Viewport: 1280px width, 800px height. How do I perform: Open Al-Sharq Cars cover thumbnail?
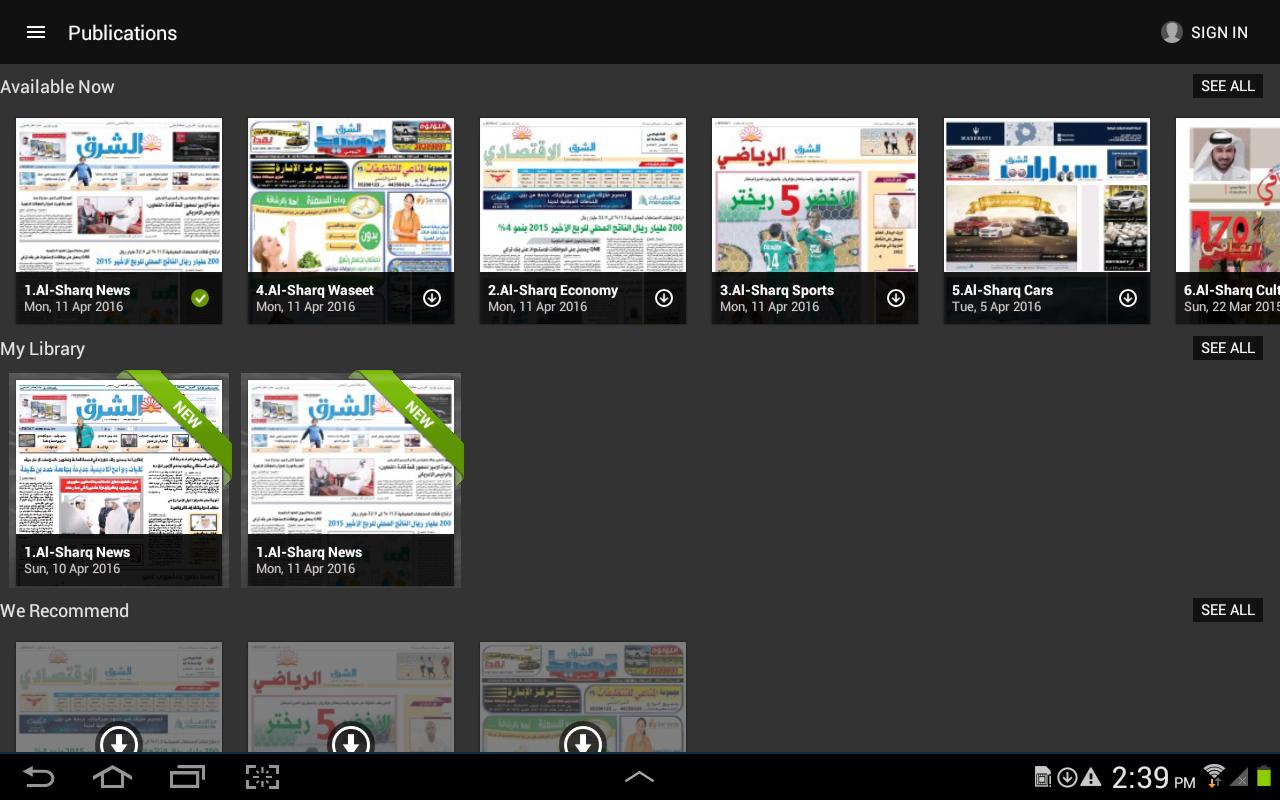click(1046, 195)
